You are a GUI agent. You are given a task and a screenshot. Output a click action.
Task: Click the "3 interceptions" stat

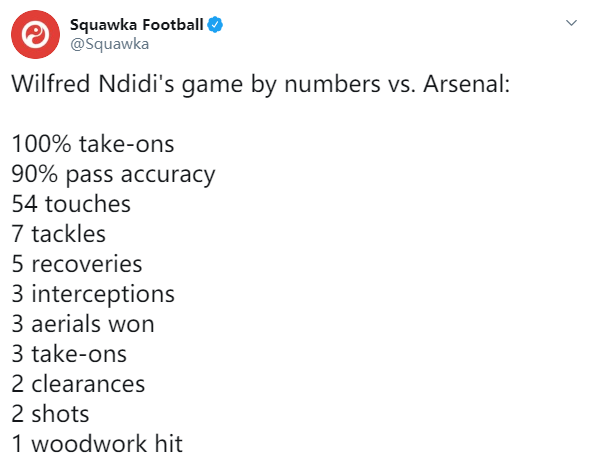point(93,295)
